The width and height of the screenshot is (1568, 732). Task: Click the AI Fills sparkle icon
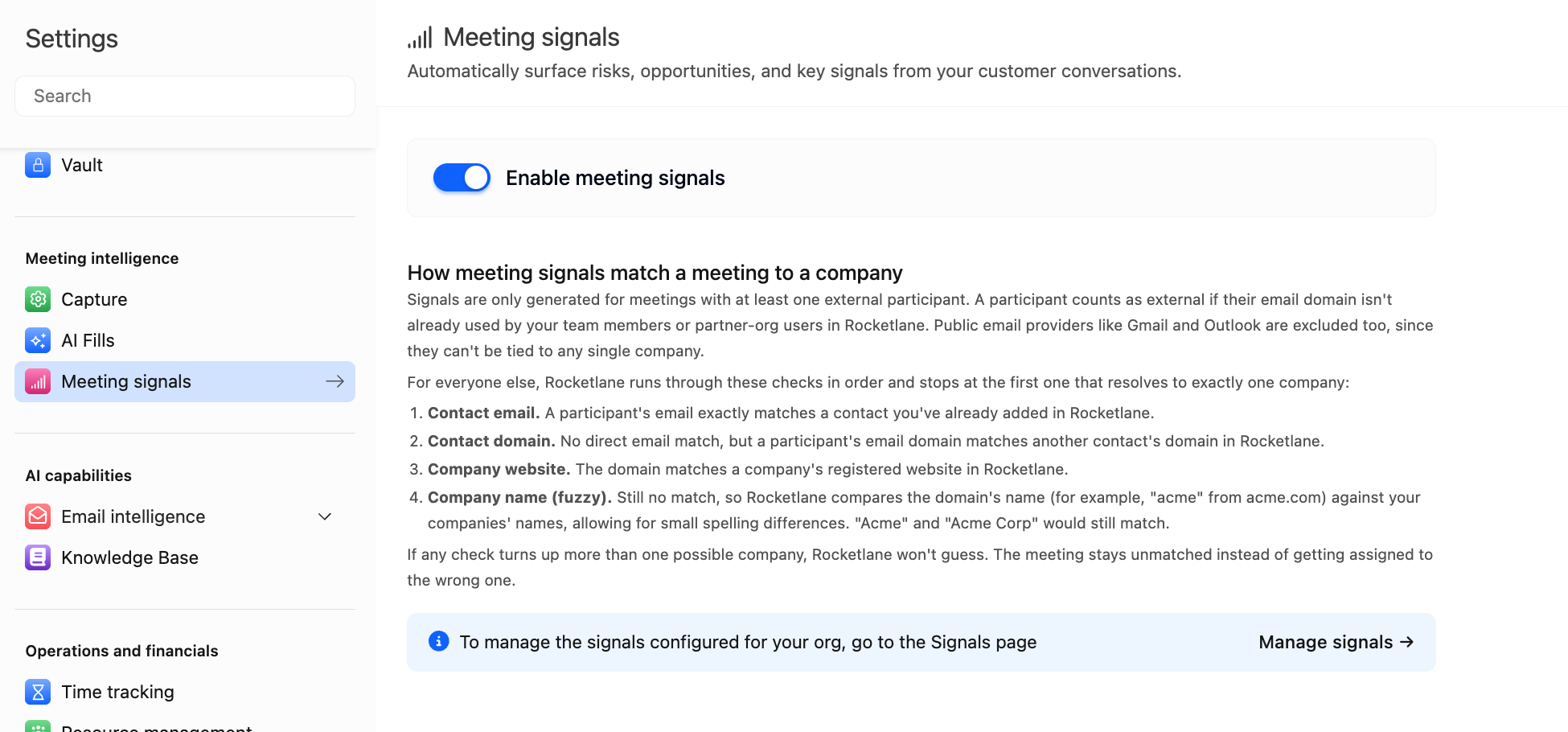click(38, 340)
